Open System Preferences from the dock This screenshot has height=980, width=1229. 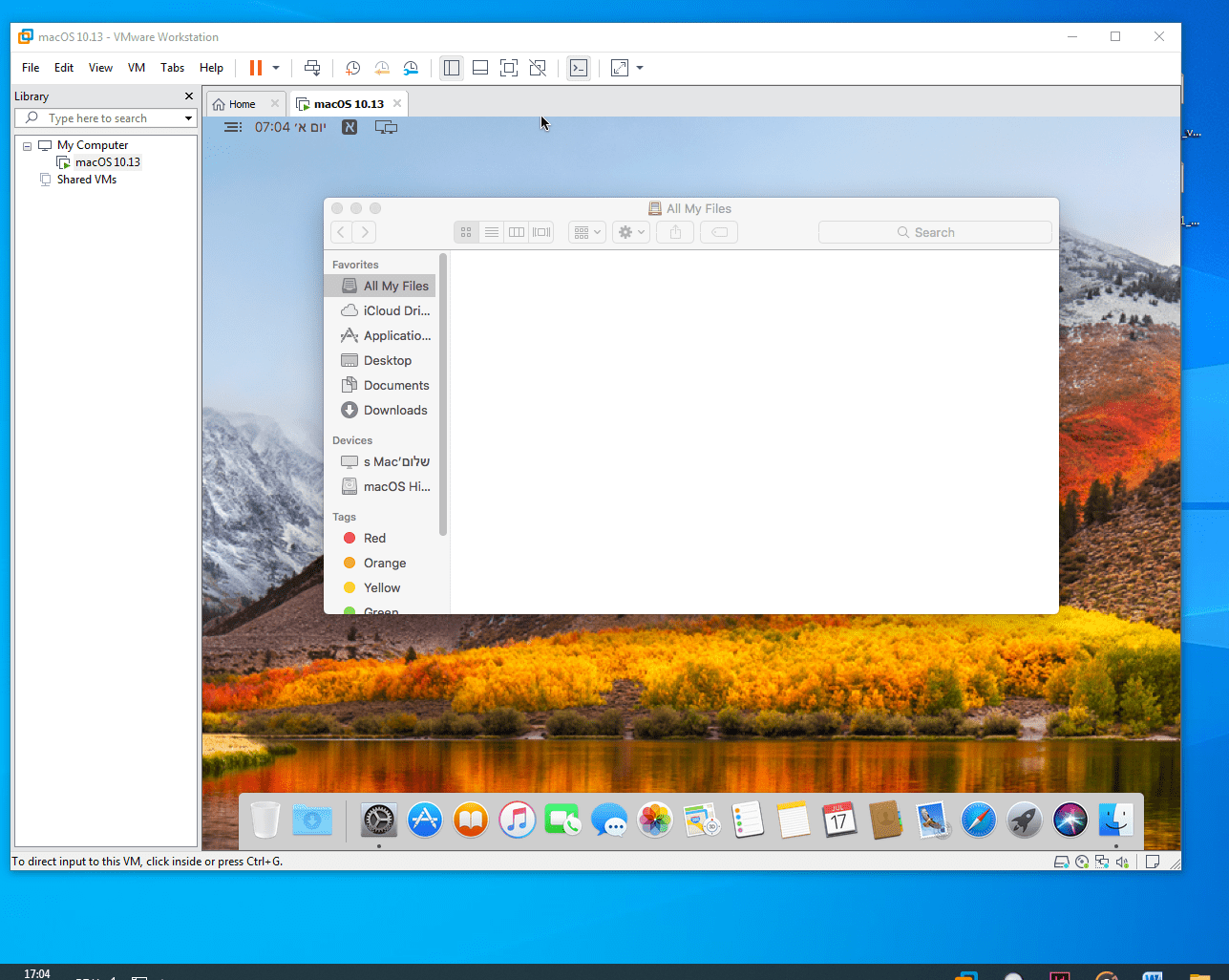[378, 820]
